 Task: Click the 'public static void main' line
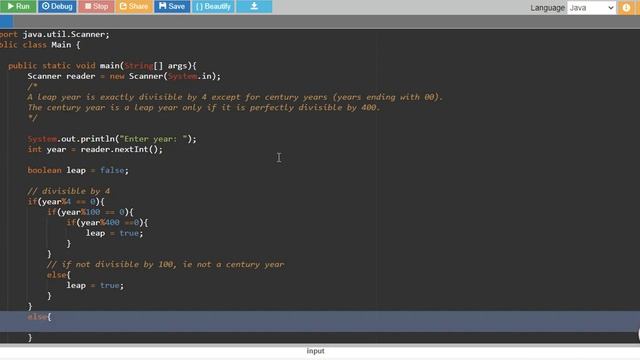point(102,66)
